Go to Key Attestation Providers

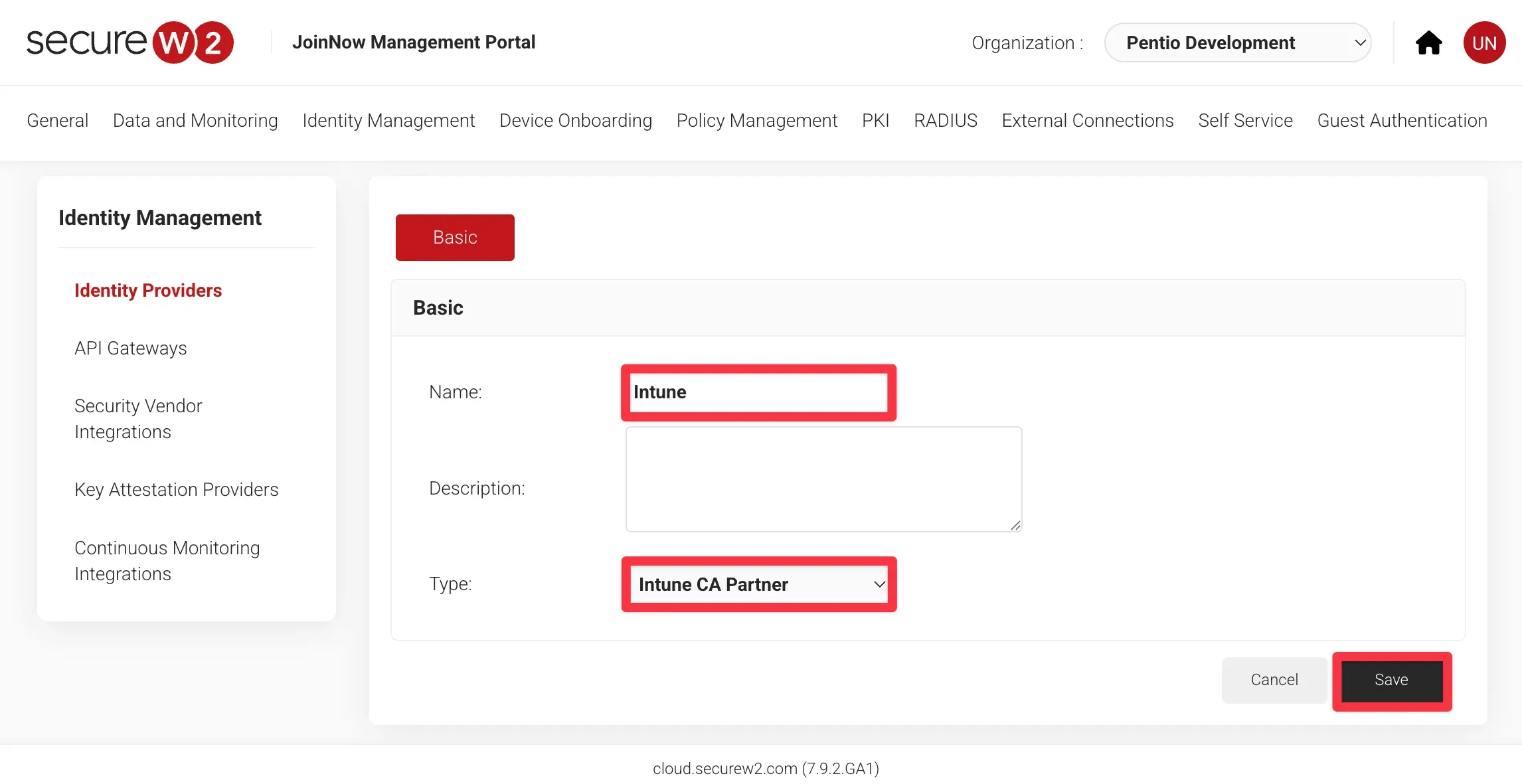coord(176,489)
